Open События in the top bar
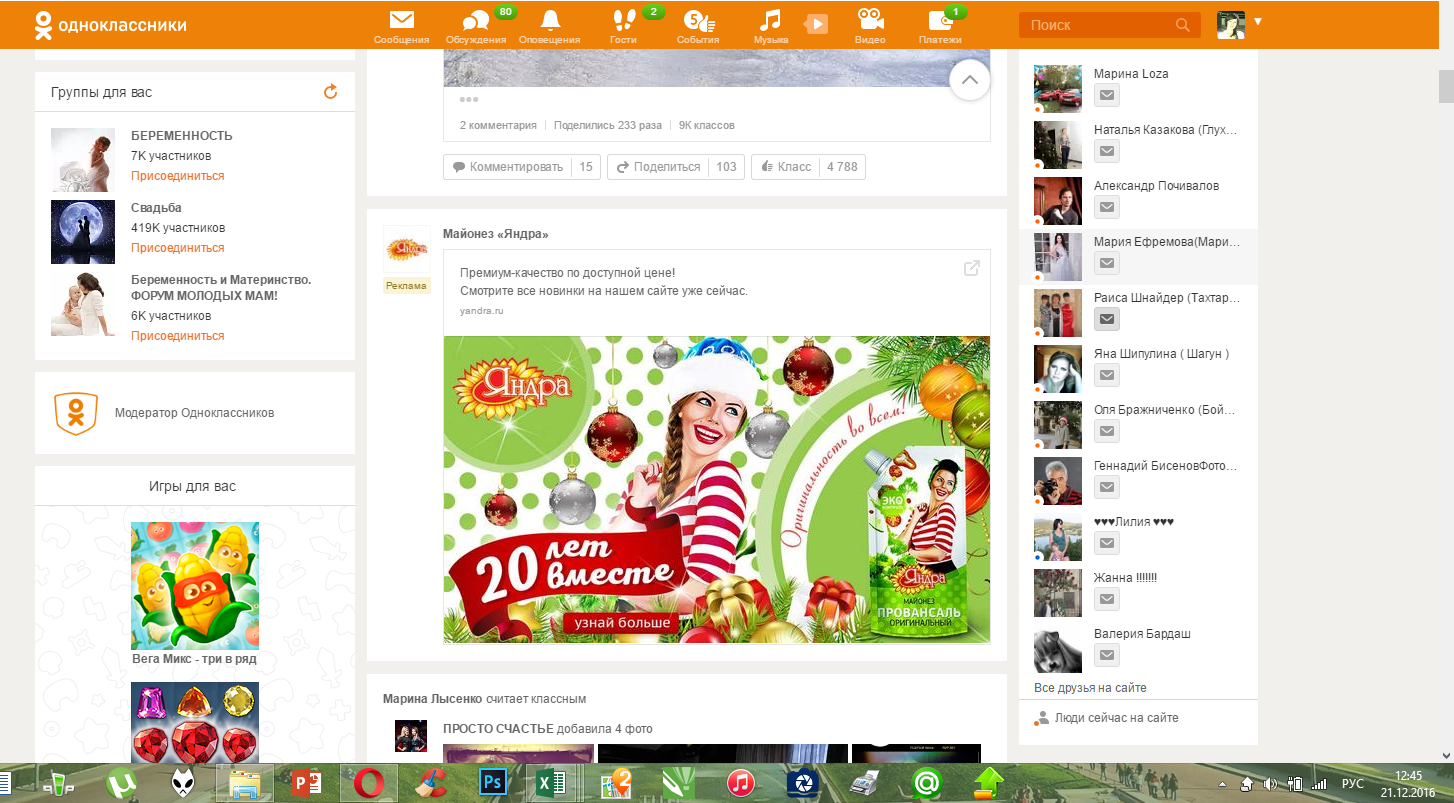The height and width of the screenshot is (803, 1454). click(x=697, y=27)
